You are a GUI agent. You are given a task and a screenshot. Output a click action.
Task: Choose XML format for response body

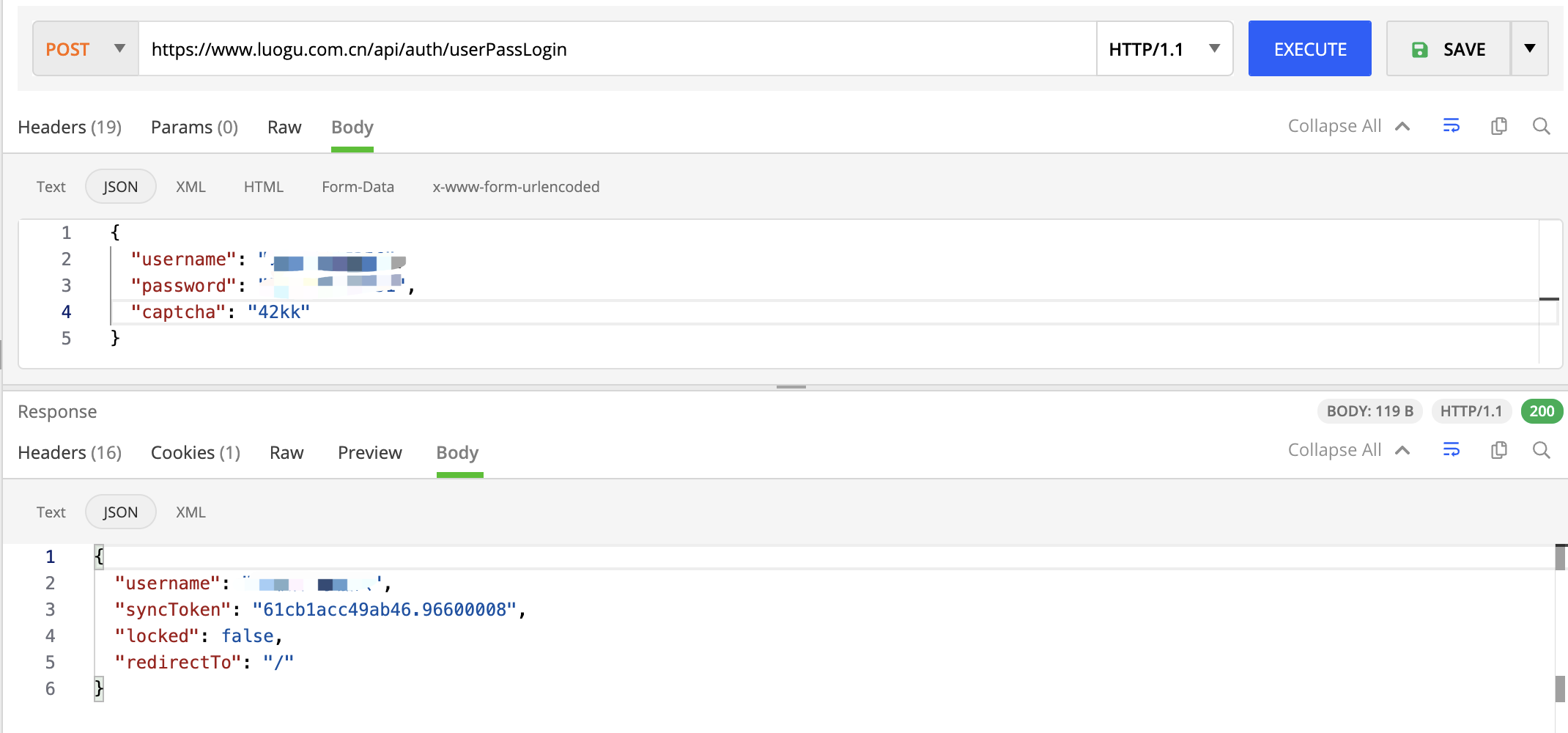(x=191, y=512)
